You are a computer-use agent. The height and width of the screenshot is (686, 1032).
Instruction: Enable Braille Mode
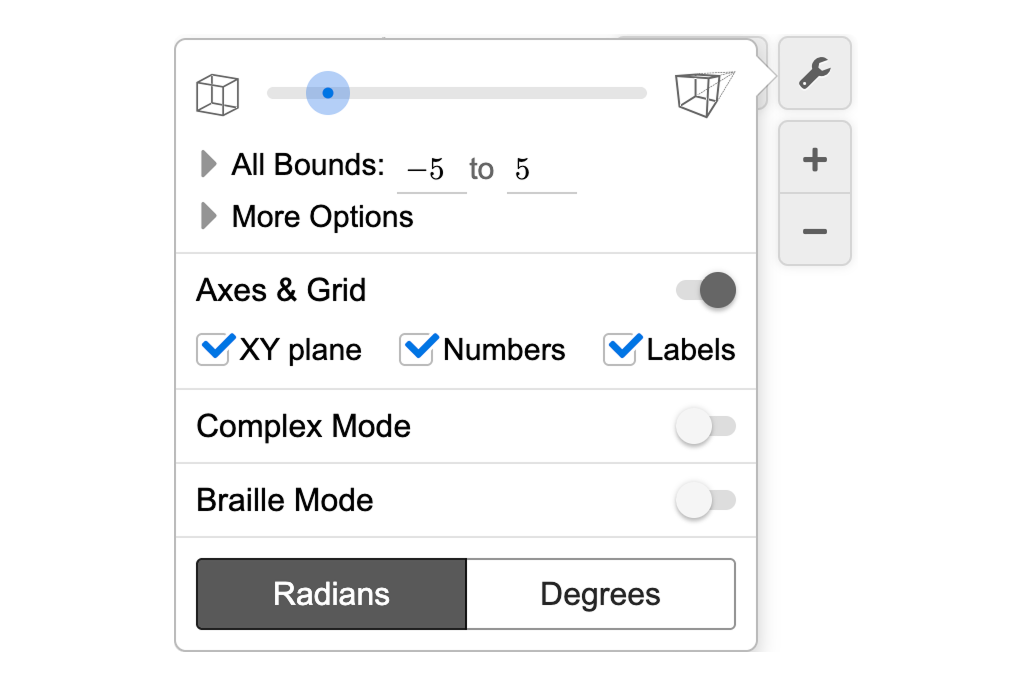707,500
